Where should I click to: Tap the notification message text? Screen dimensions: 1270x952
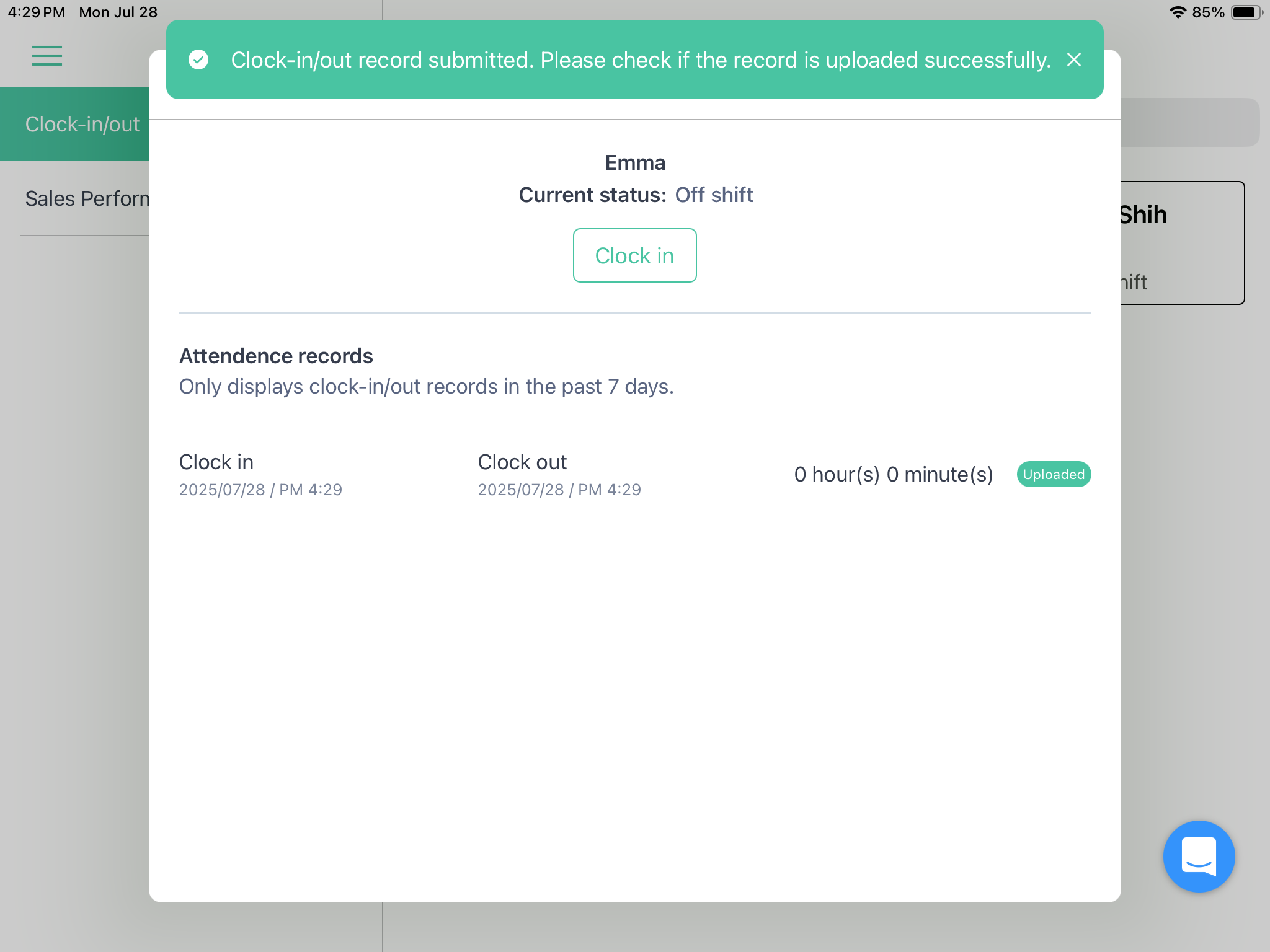coord(641,59)
